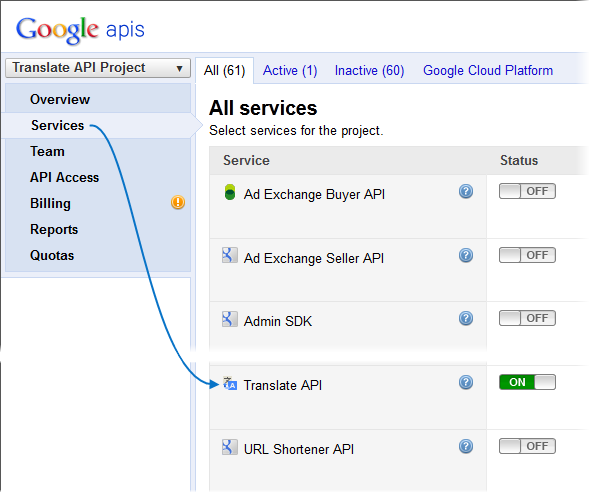Viewport: 590px width, 493px height.
Task: Open Quotas in the sidebar
Action: point(52,255)
